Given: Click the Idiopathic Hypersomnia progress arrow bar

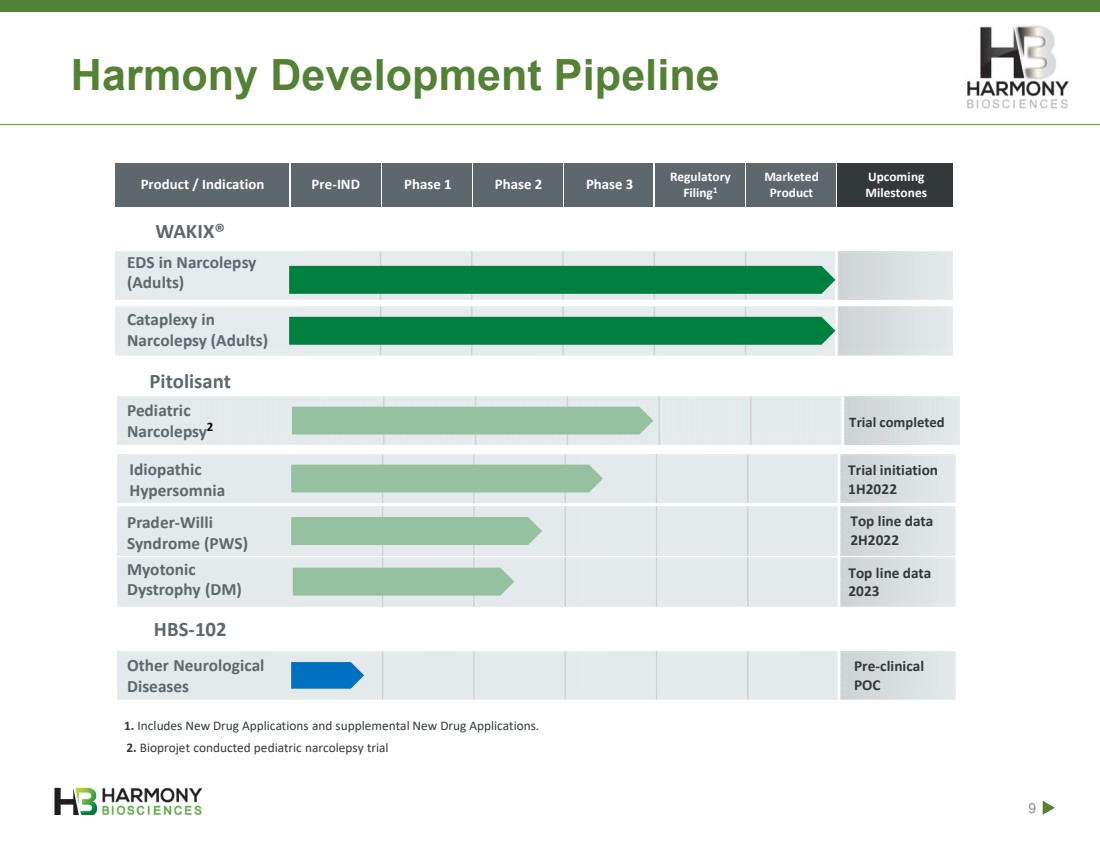Looking at the screenshot, I should click(x=447, y=479).
